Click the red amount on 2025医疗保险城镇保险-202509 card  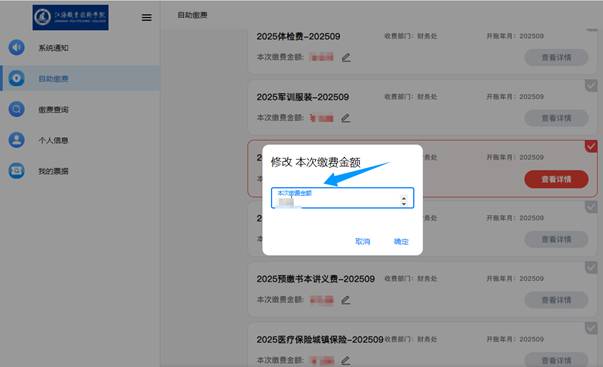pyautogui.click(x=322, y=361)
